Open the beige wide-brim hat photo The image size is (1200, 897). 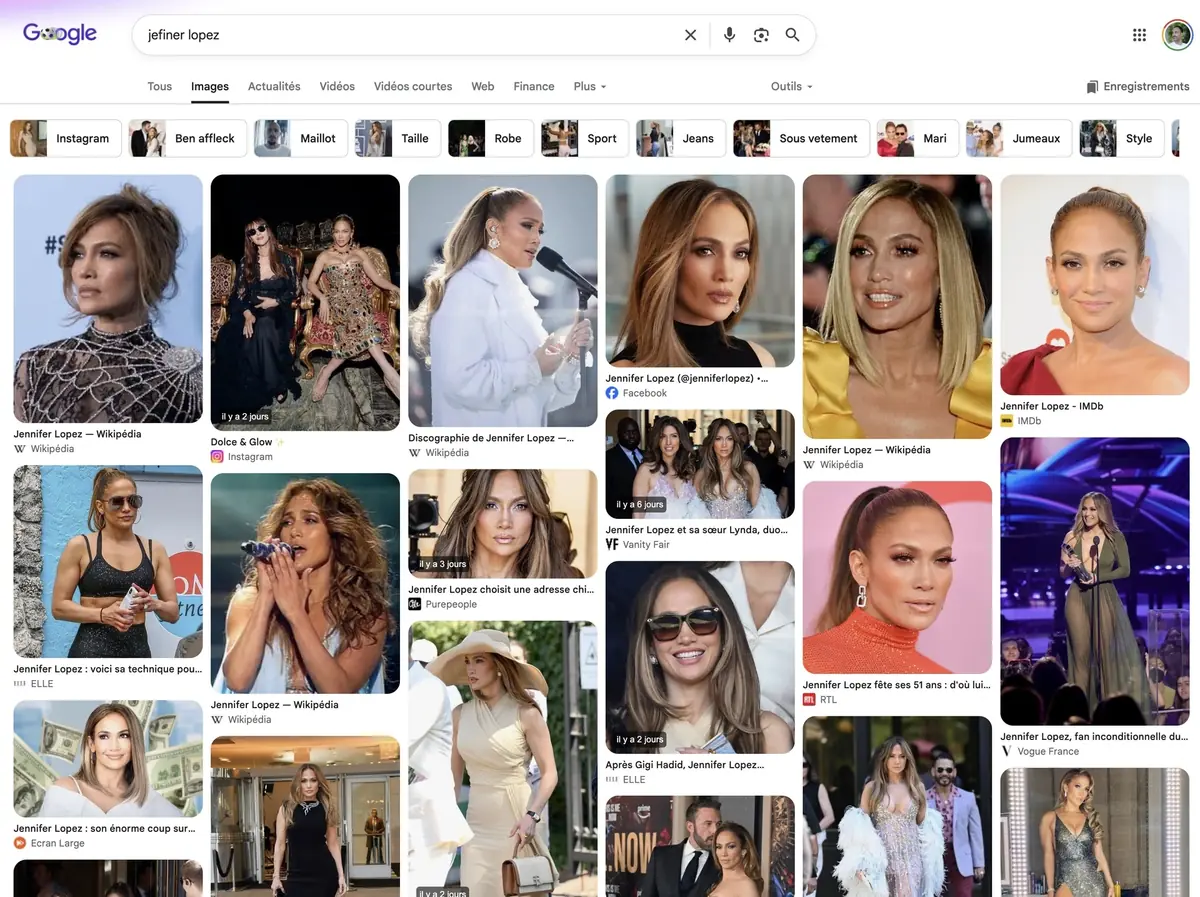click(503, 759)
